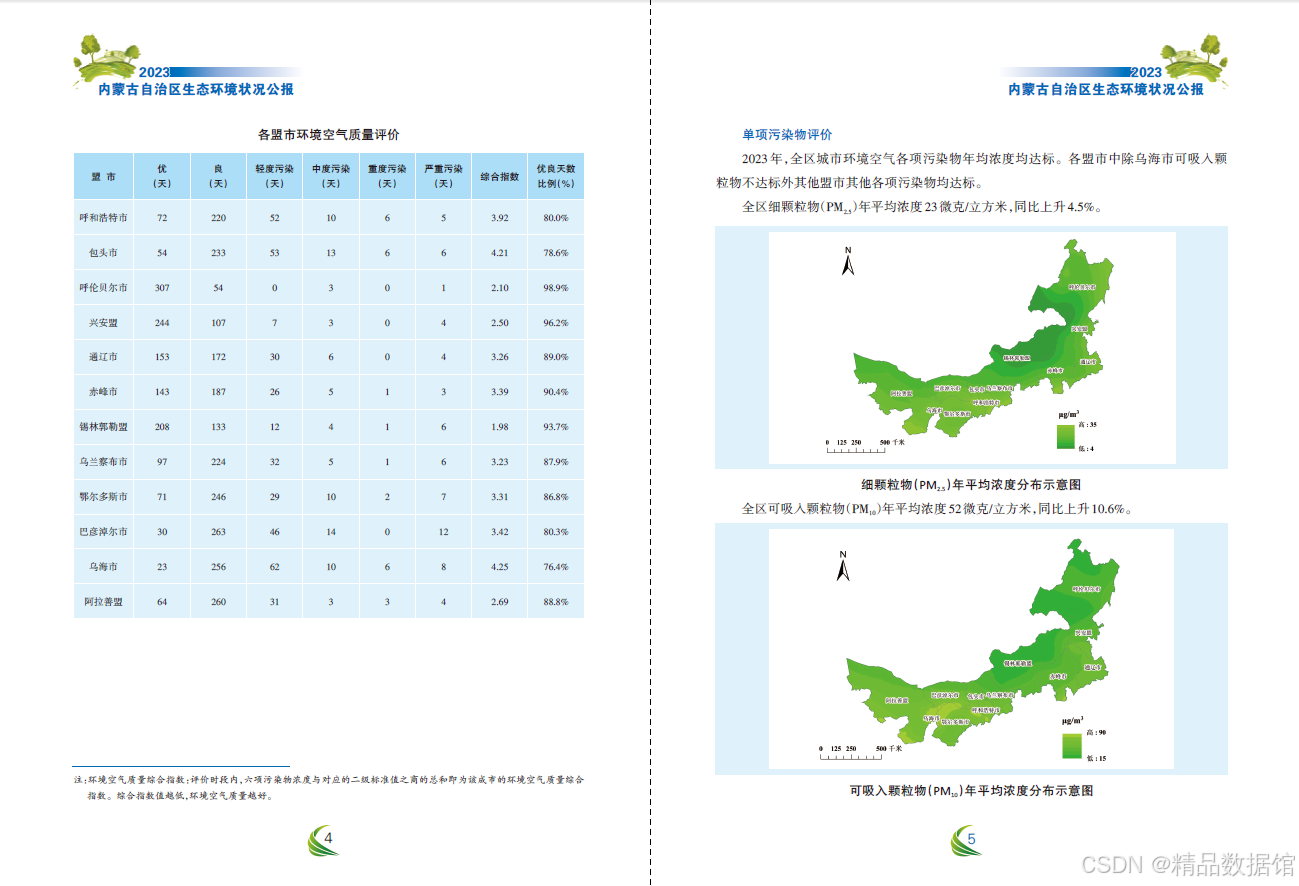Click the table title 各盟市环境空气质量评价
Screen dimensions: 1299x886
[328, 134]
